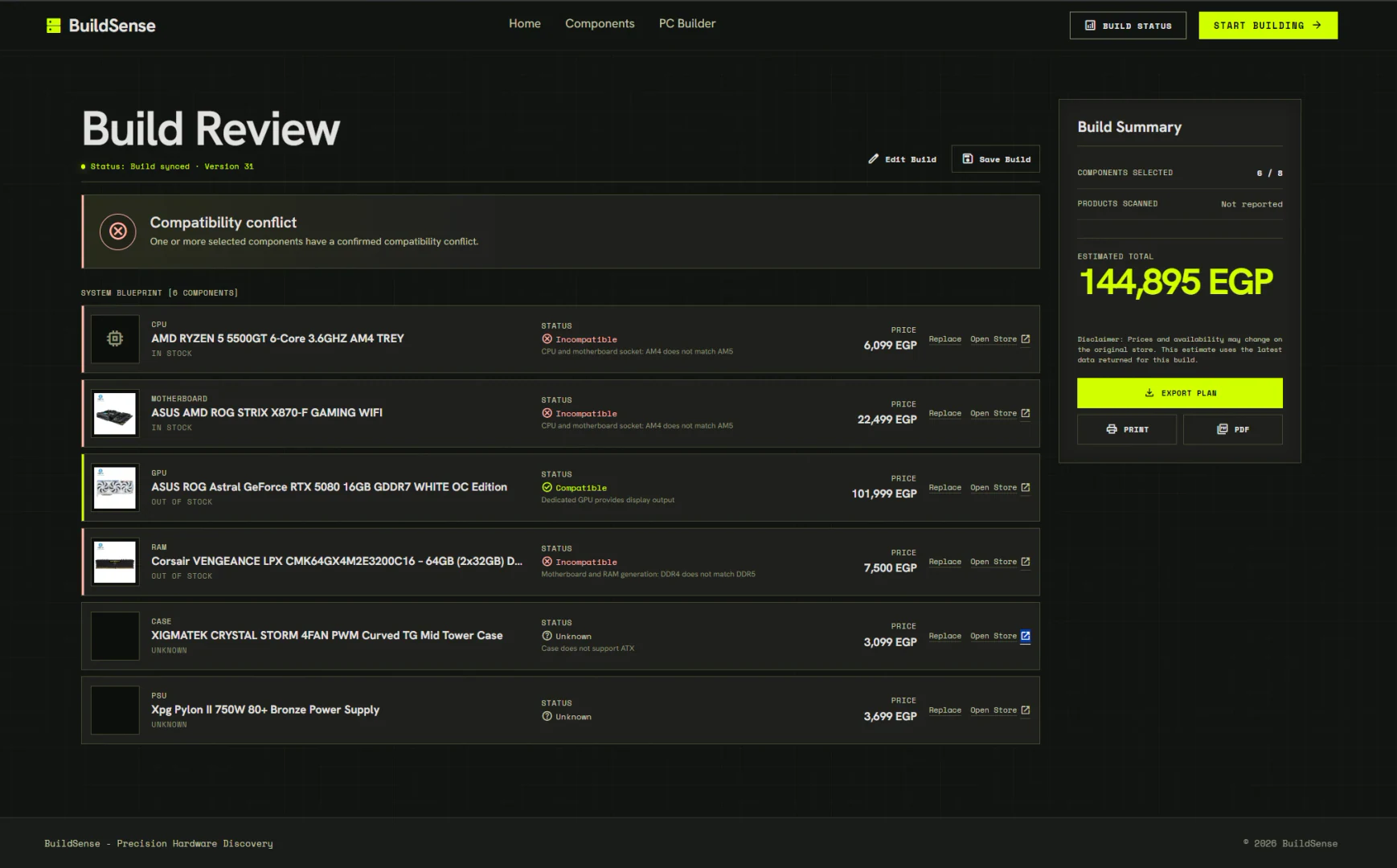Click the Compatibility conflict heading
The image size is (1397, 868).
coord(223,223)
